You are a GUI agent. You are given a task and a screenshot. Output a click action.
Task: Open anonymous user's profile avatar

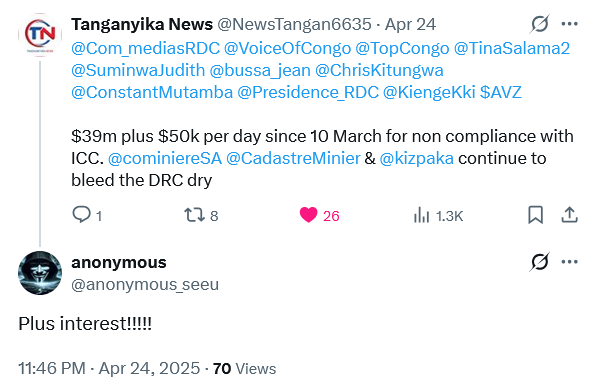[40, 273]
